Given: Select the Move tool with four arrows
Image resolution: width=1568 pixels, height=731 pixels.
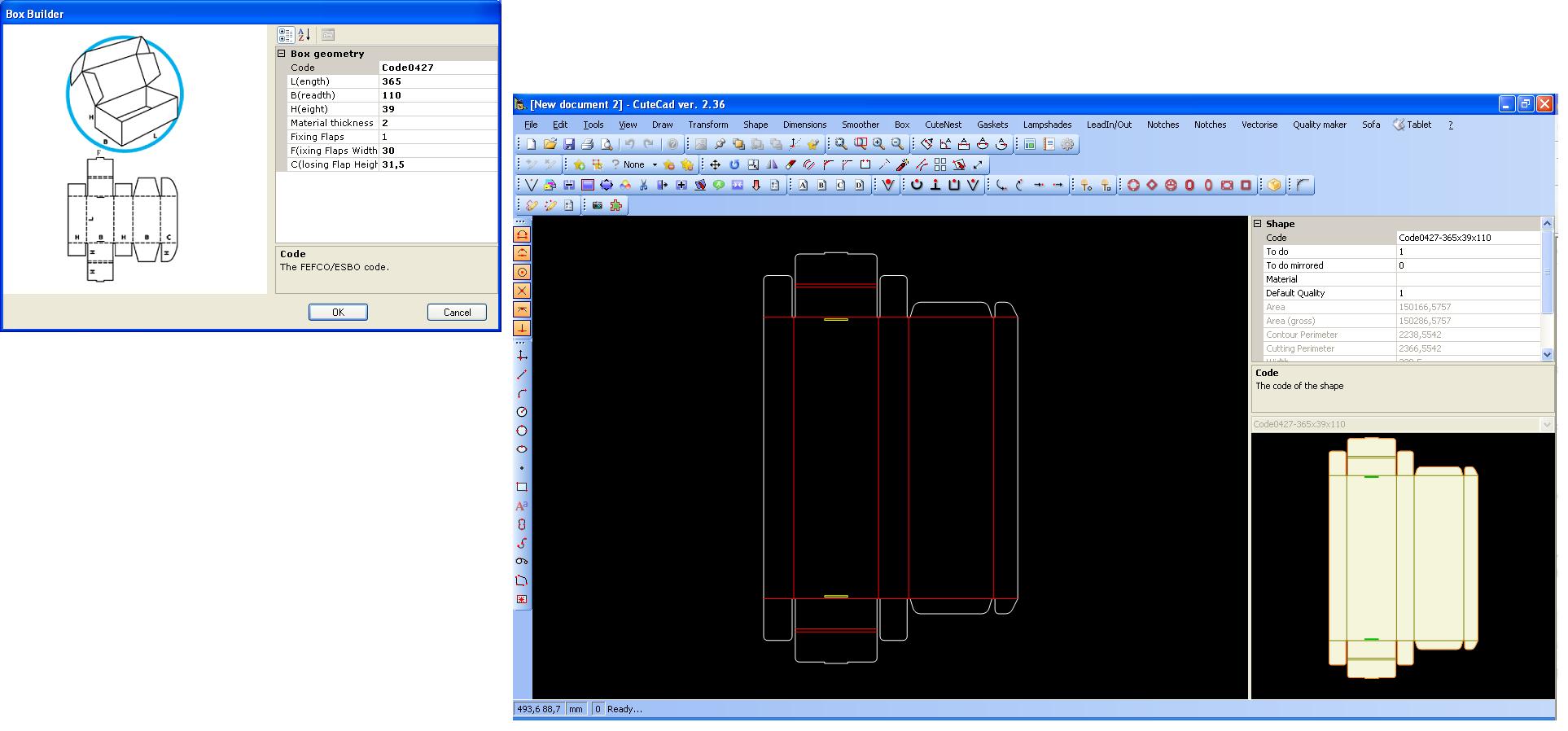Looking at the screenshot, I should (715, 164).
